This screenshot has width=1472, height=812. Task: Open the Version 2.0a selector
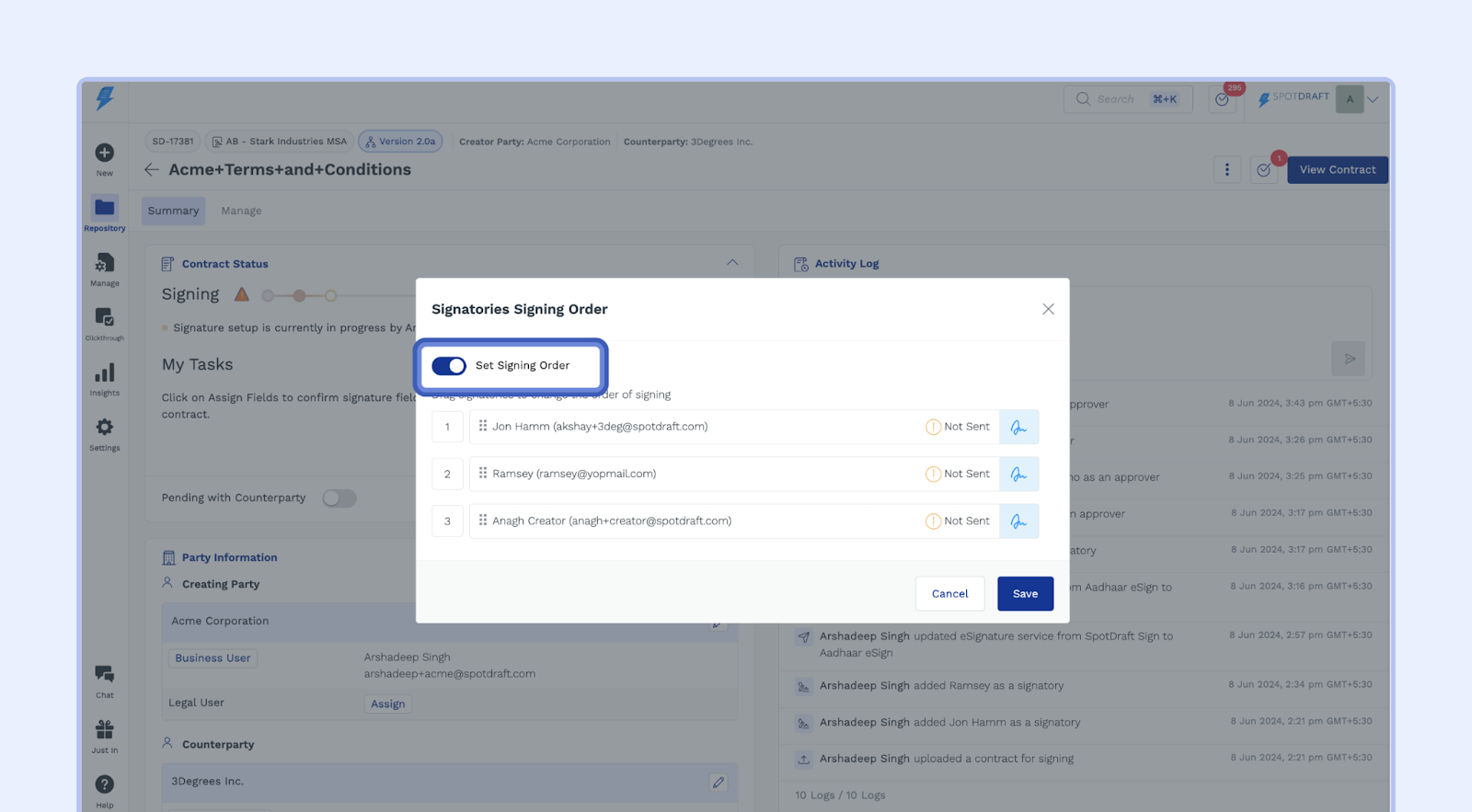pos(400,142)
